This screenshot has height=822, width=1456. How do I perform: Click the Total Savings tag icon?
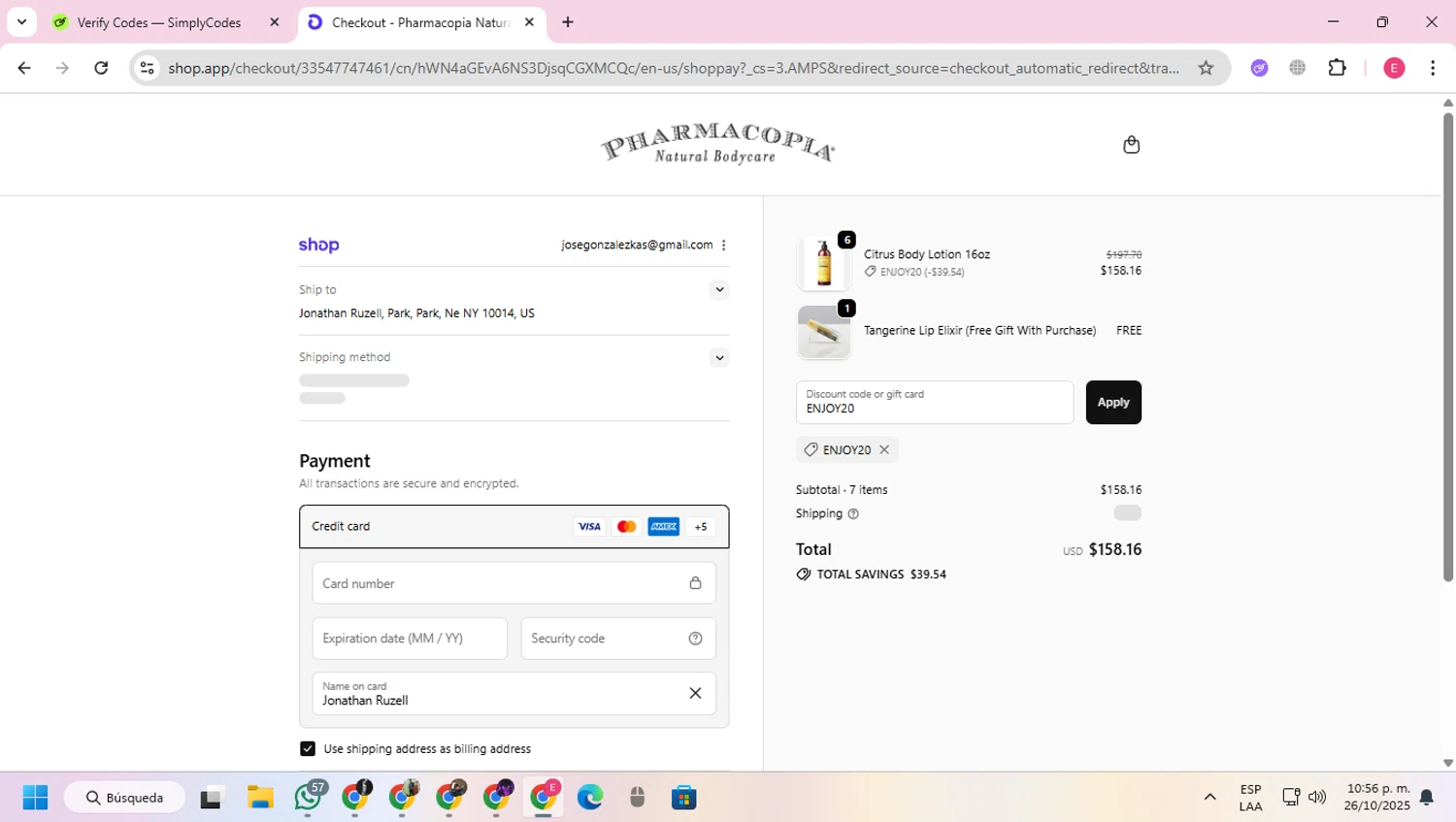tap(804, 575)
